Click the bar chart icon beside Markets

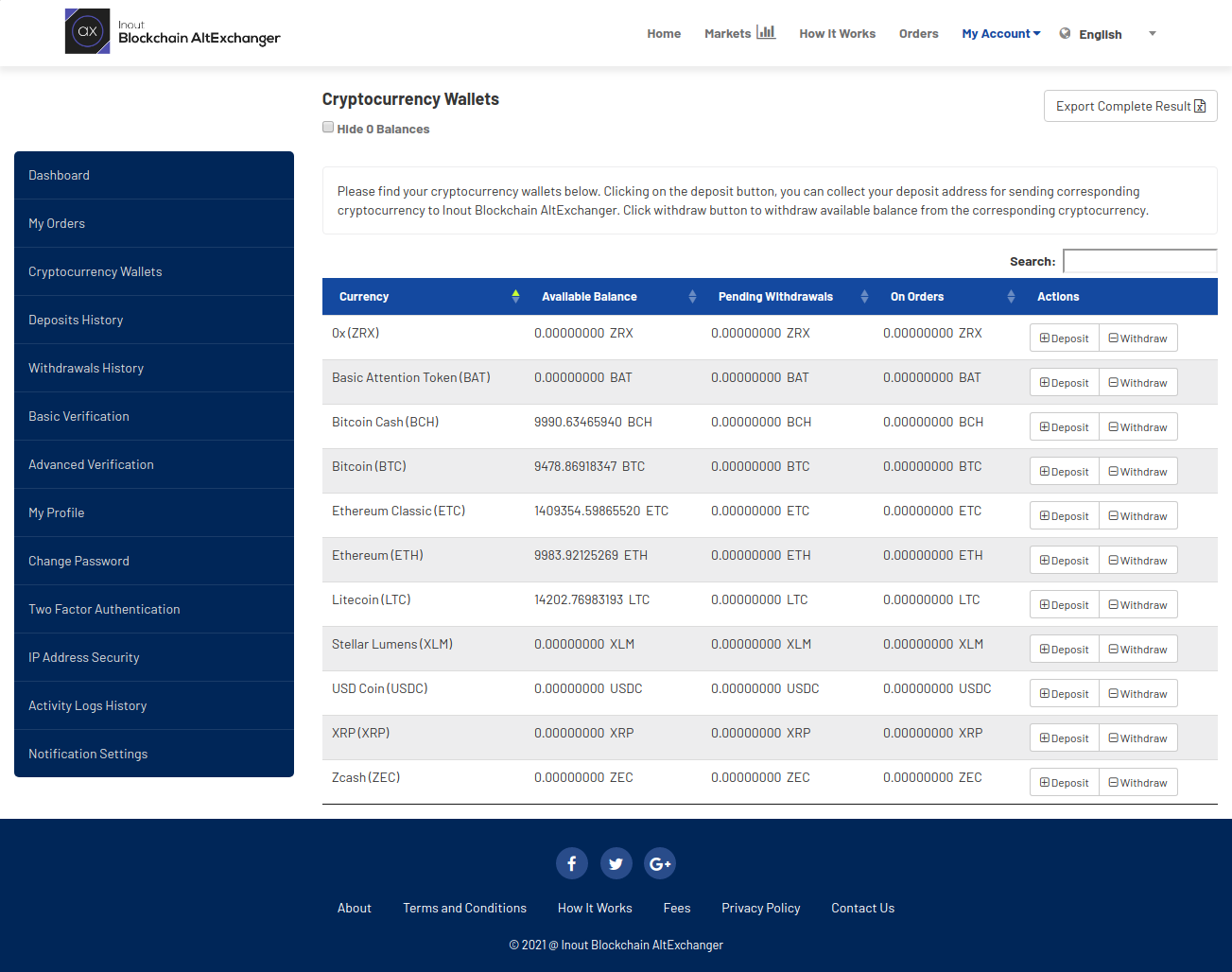pos(766,31)
